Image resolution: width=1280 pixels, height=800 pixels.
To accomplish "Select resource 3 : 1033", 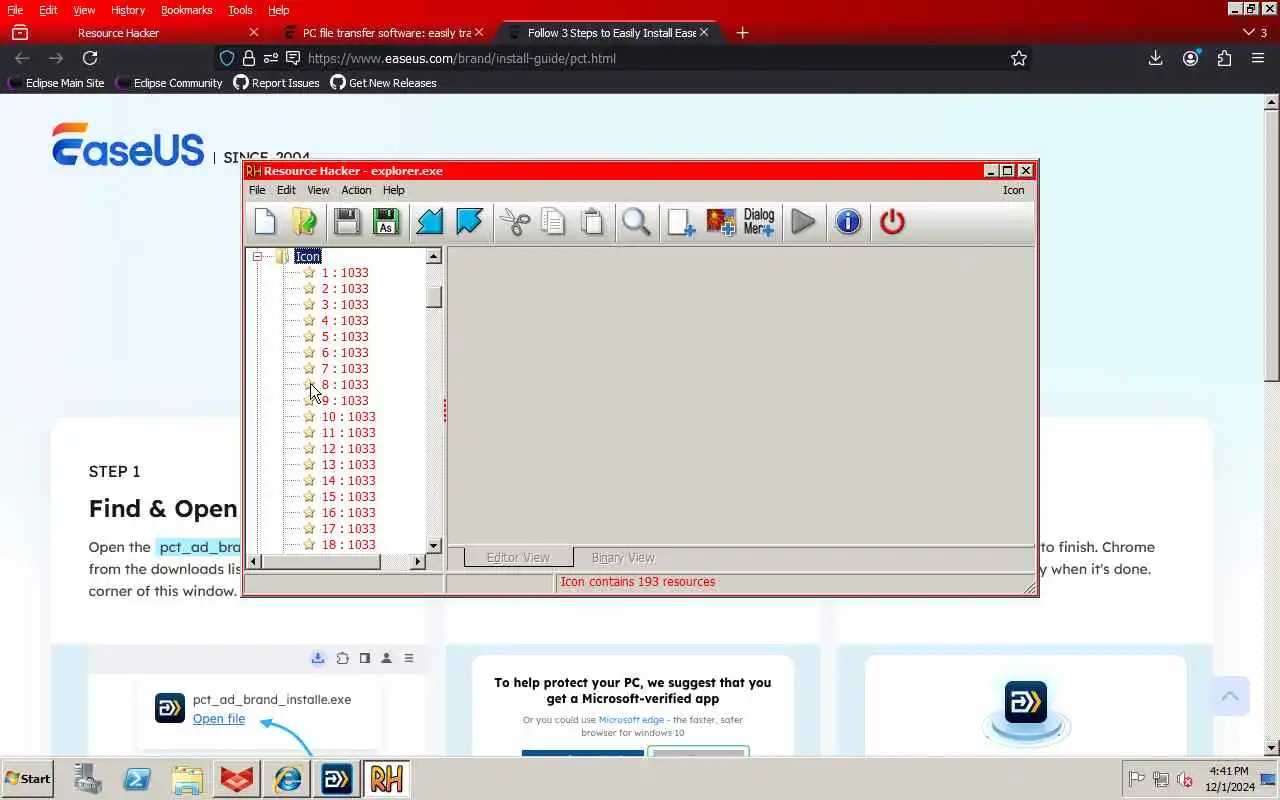I will [345, 305].
